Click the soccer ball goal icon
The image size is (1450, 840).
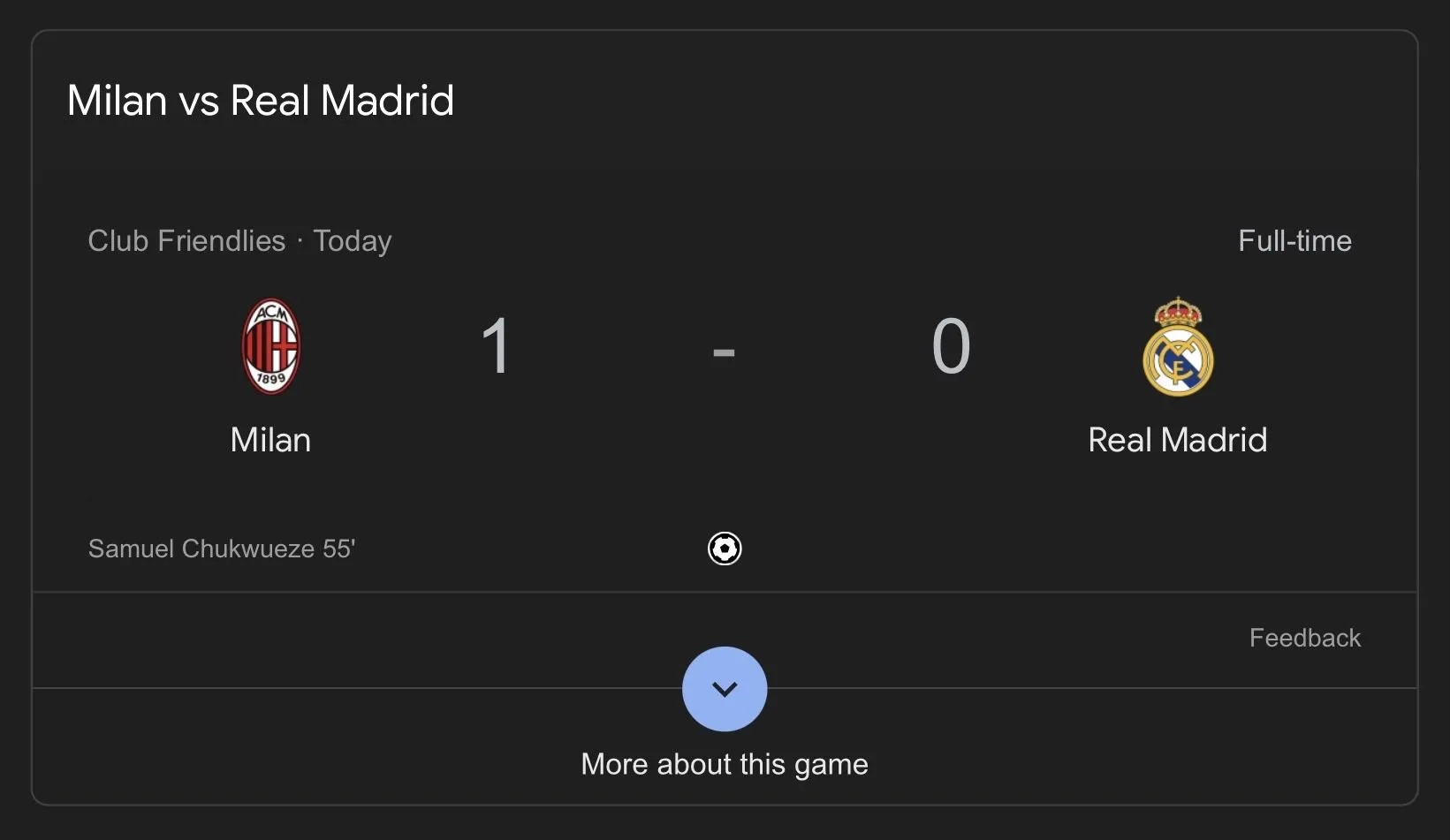[x=725, y=549]
